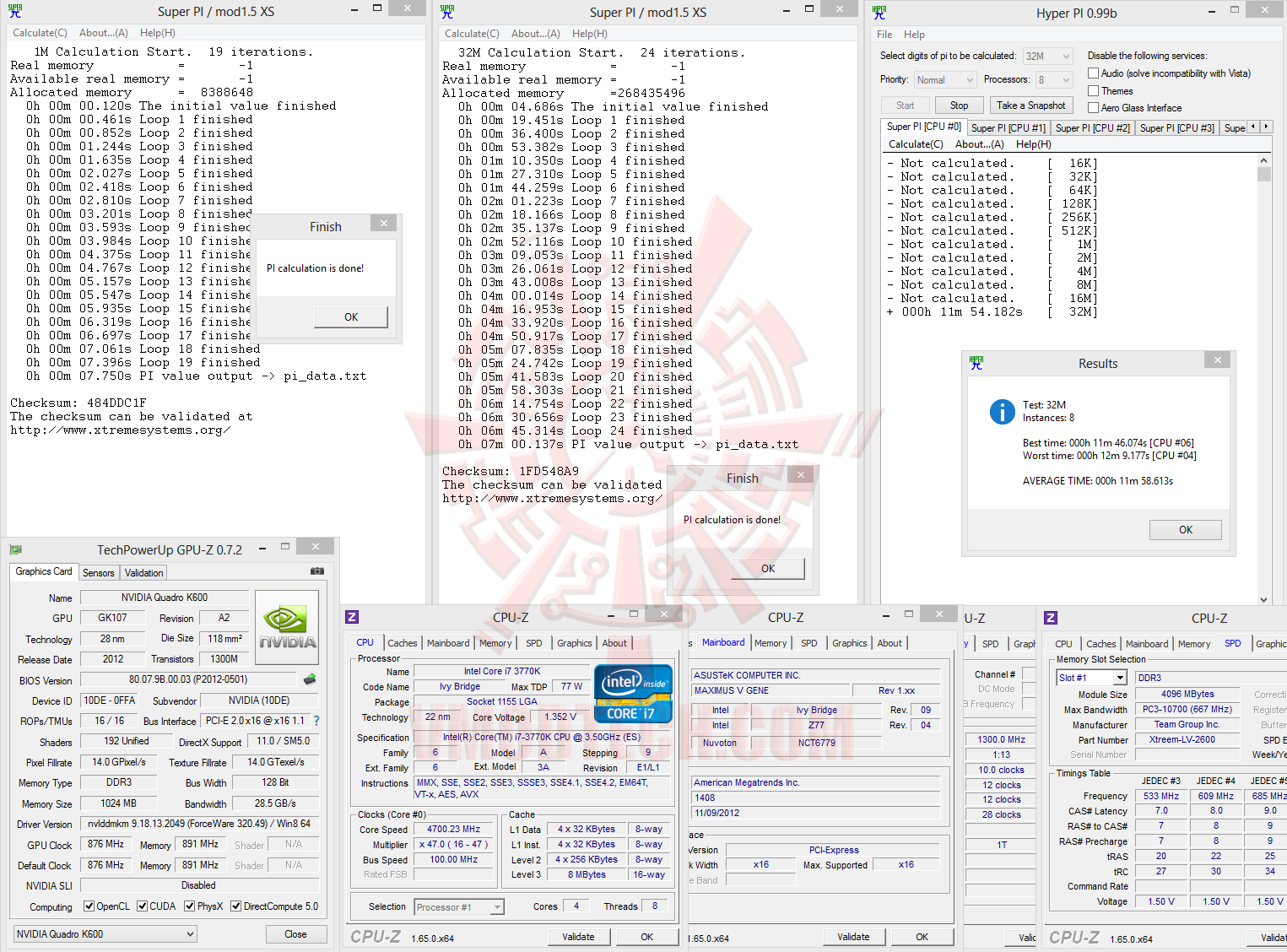Click the 'Checksum: 1FD548A9' line in 32M Super PI window
The height and width of the screenshot is (952, 1287).
(511, 471)
